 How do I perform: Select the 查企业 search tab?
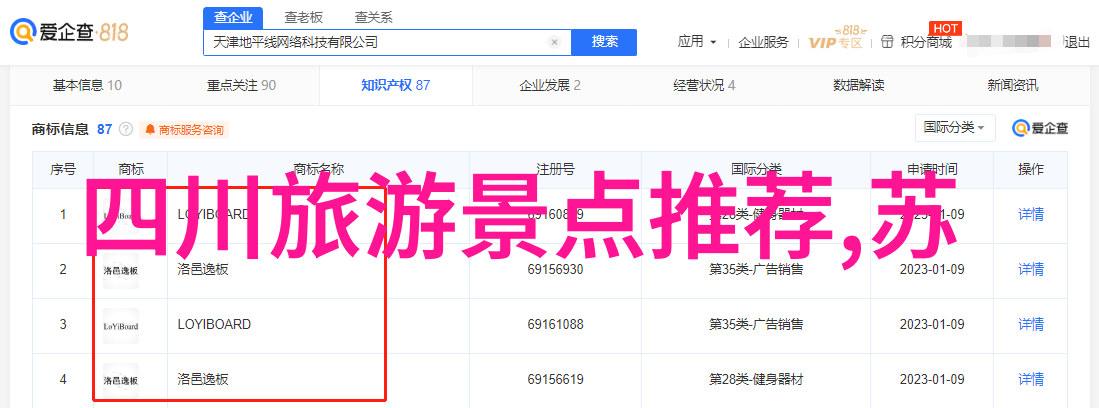click(x=233, y=18)
